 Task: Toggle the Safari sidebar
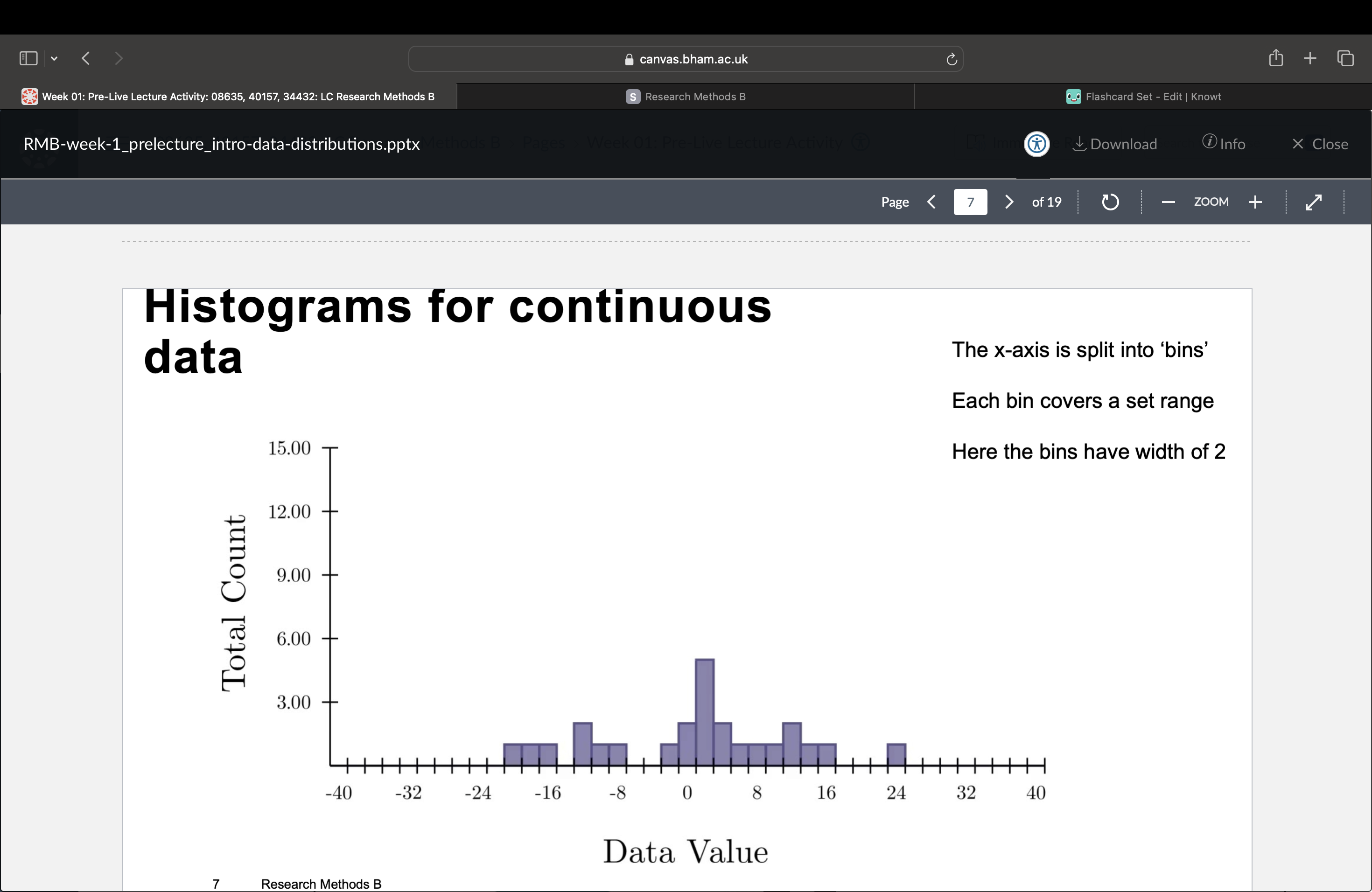[x=28, y=58]
